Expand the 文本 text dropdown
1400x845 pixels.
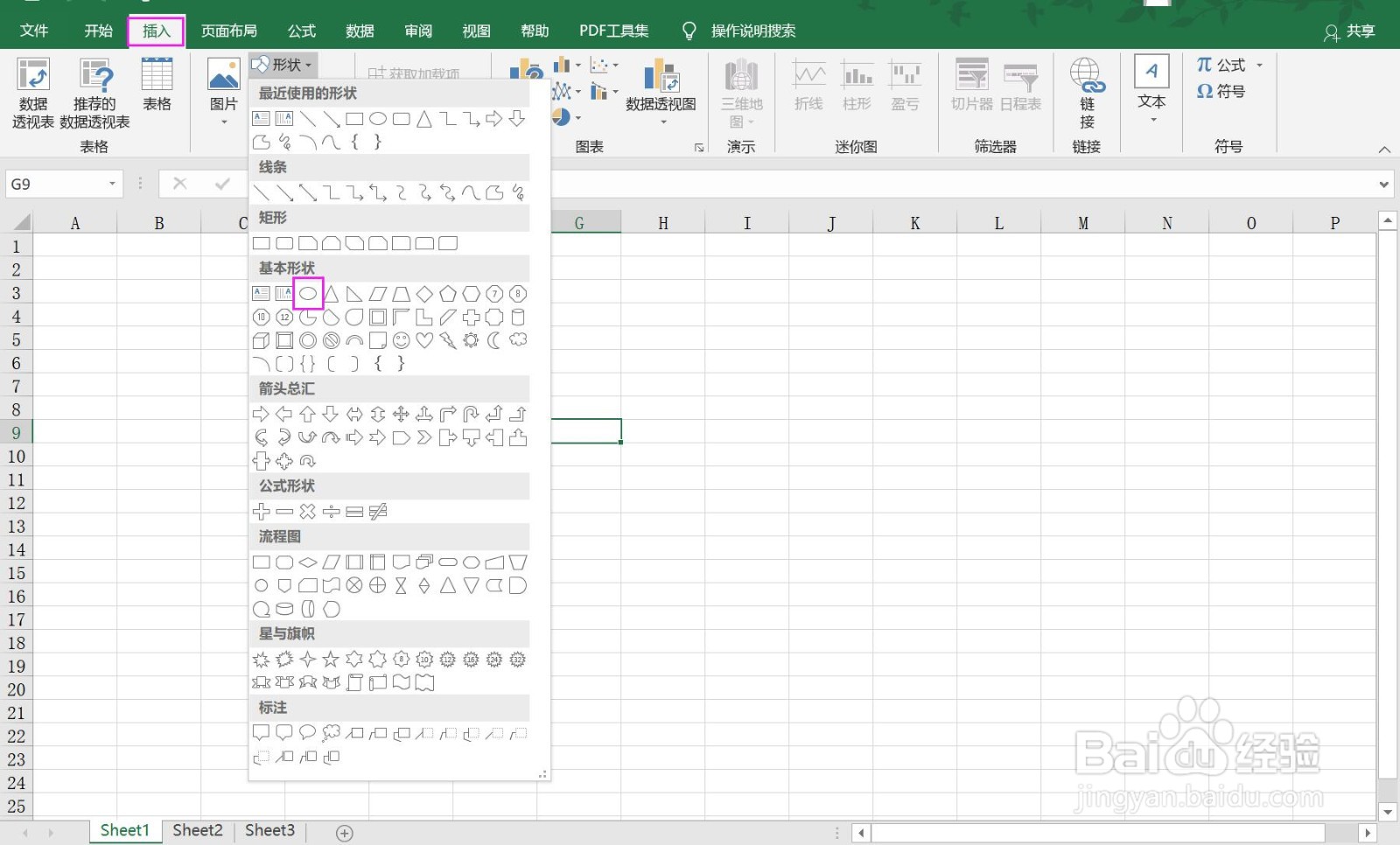[x=1152, y=120]
